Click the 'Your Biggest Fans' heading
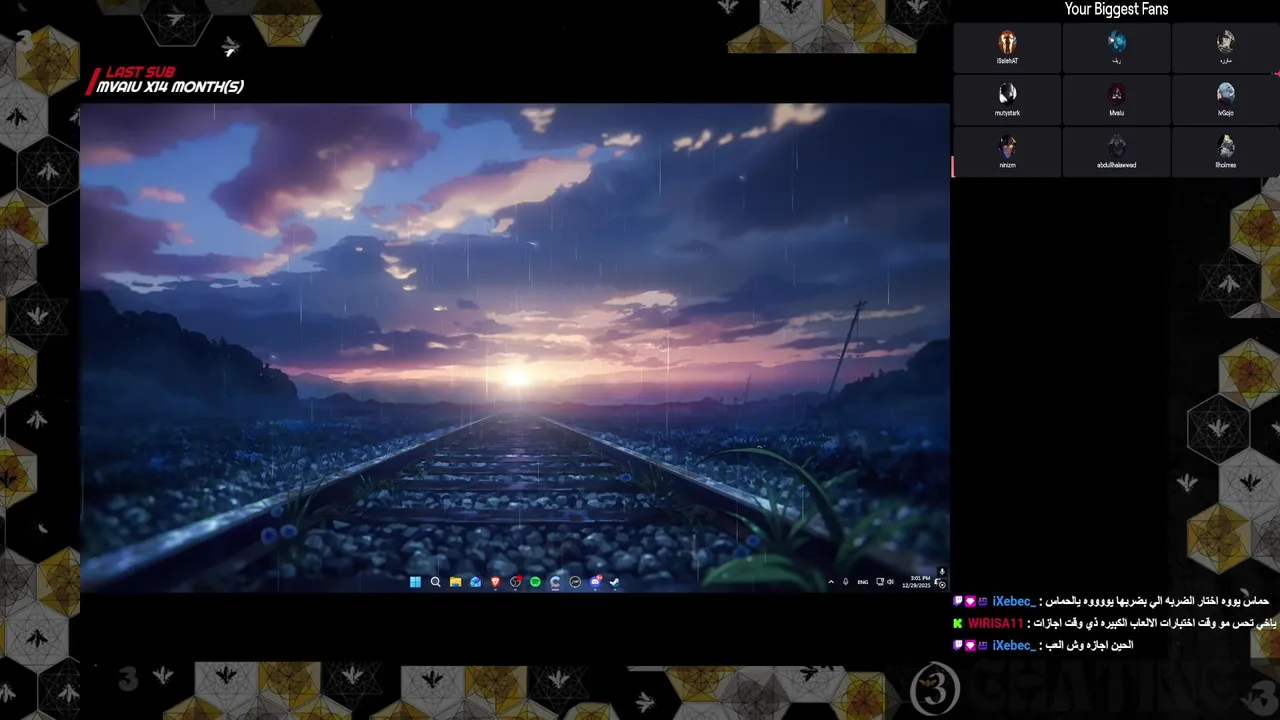 click(x=1116, y=9)
